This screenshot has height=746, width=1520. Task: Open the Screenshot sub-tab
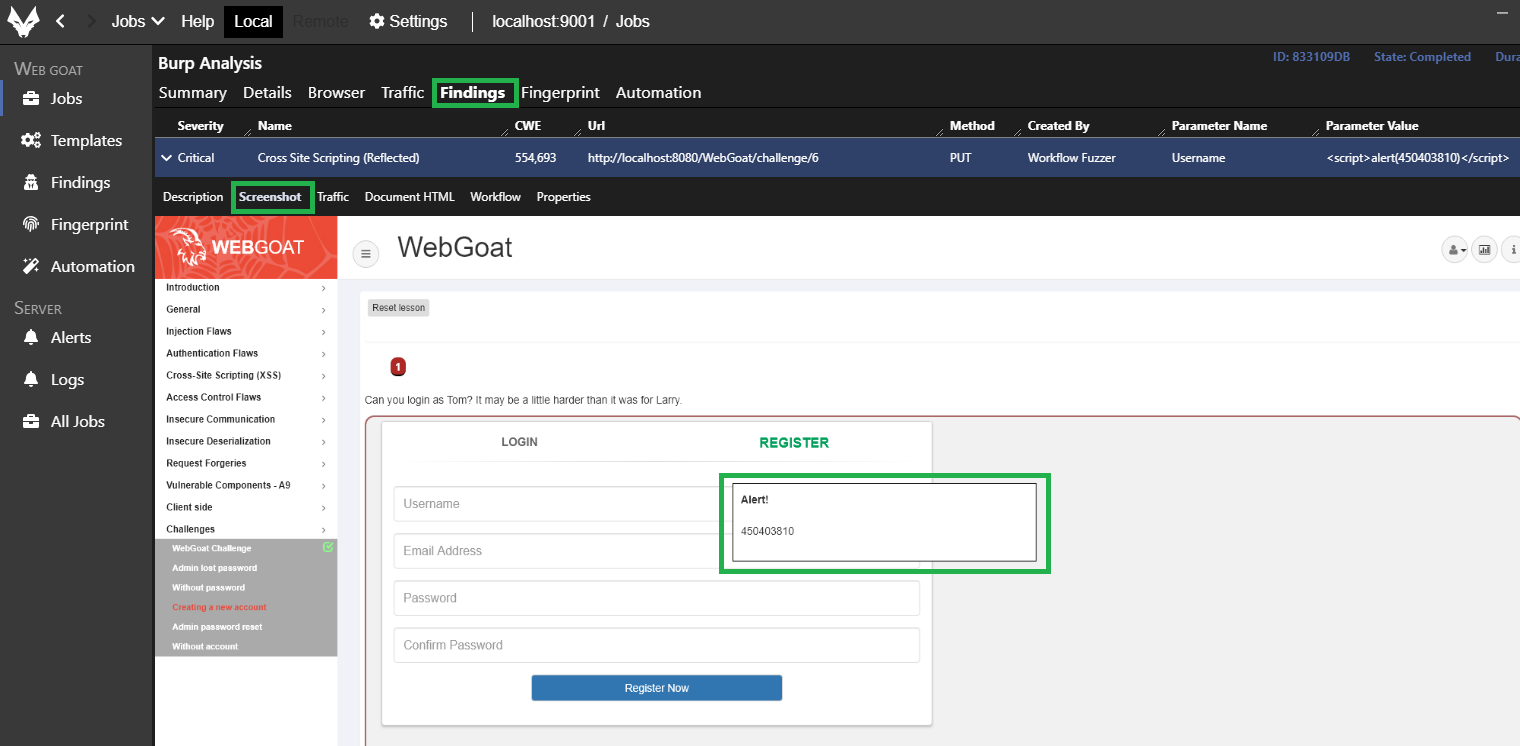pos(270,197)
